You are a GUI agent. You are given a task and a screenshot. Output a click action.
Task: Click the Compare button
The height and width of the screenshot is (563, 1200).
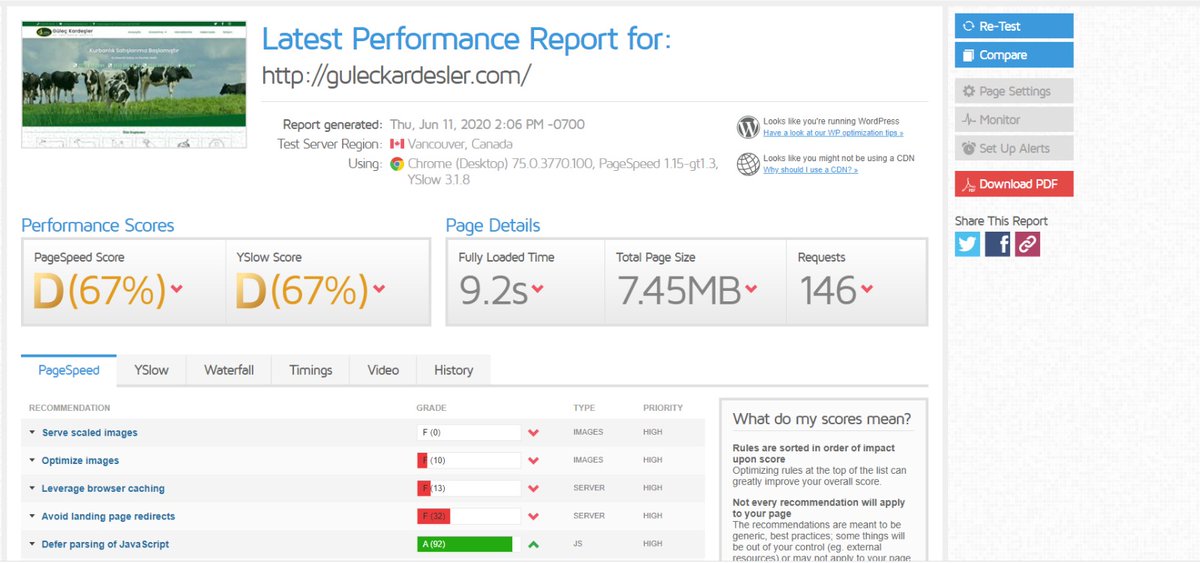[1014, 55]
